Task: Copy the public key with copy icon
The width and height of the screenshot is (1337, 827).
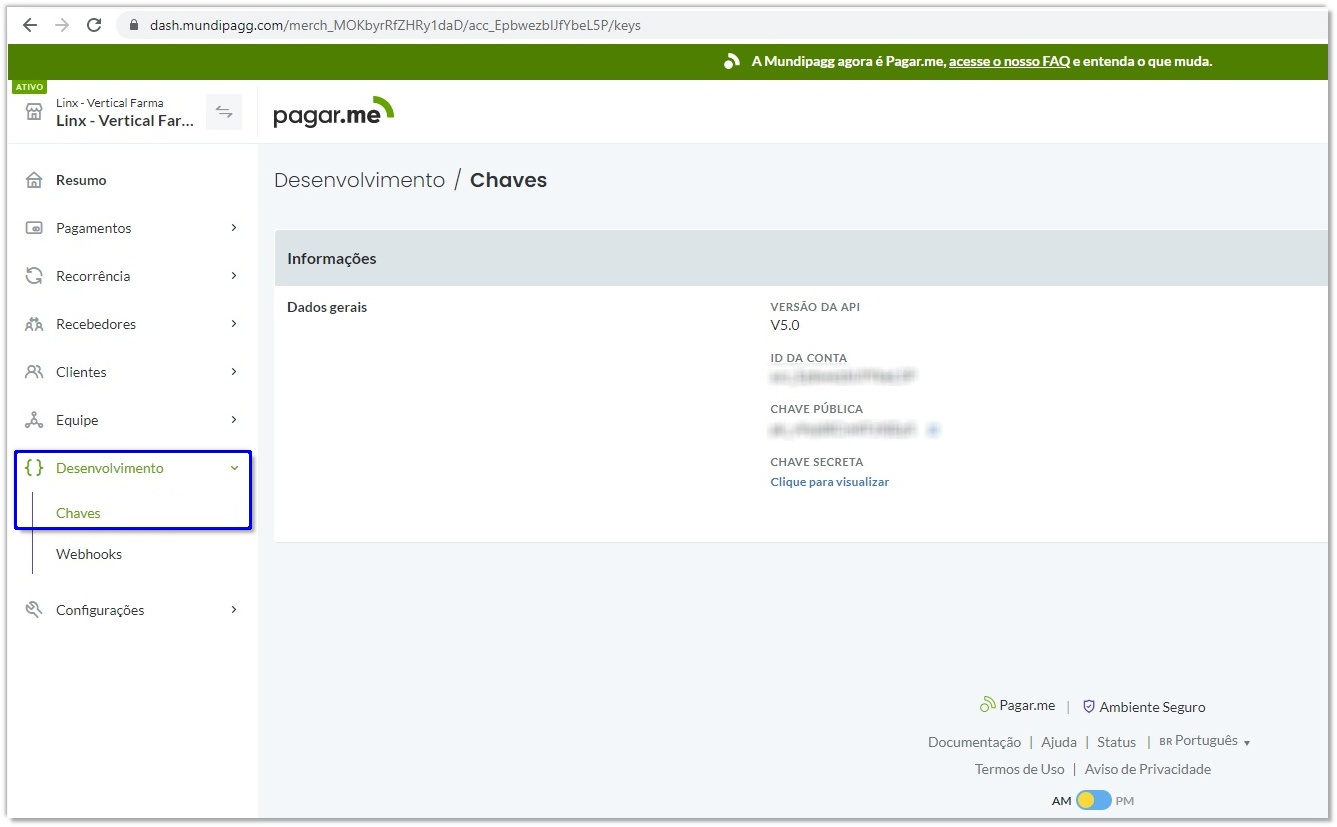Action: pyautogui.click(x=933, y=430)
